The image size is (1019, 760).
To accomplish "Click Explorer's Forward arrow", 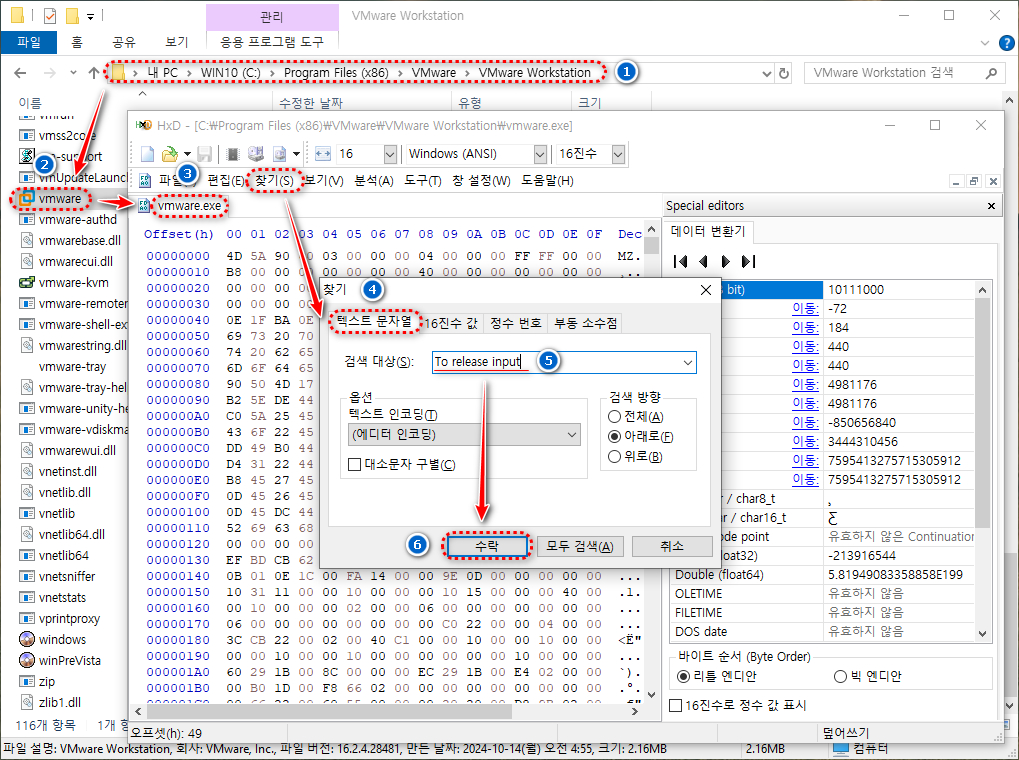I will click(x=49, y=73).
